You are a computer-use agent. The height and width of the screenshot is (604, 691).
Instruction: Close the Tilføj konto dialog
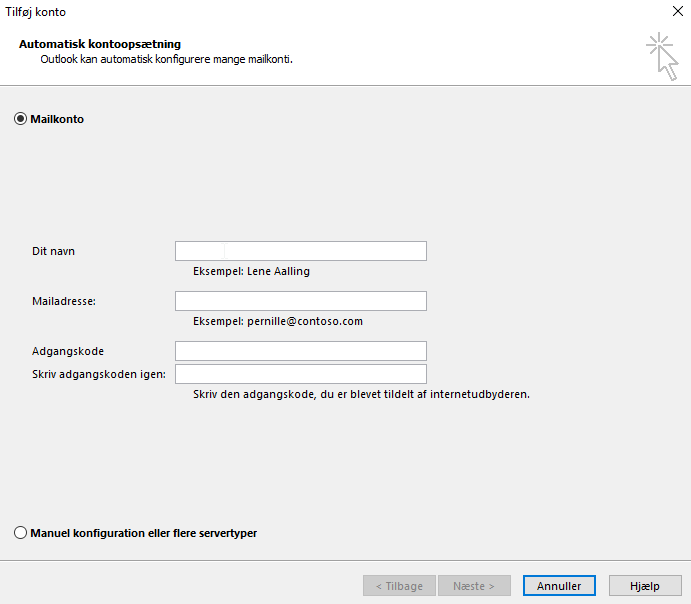(678, 11)
